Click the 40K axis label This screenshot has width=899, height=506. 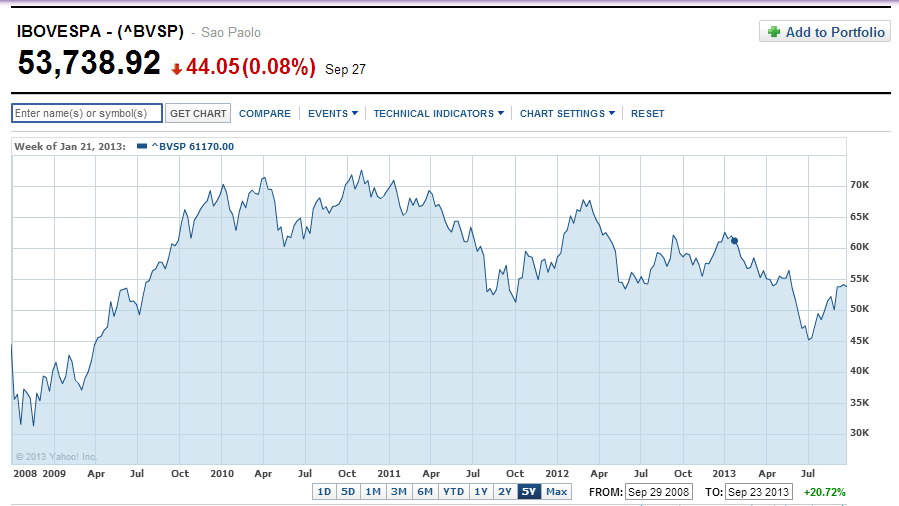[x=859, y=370]
